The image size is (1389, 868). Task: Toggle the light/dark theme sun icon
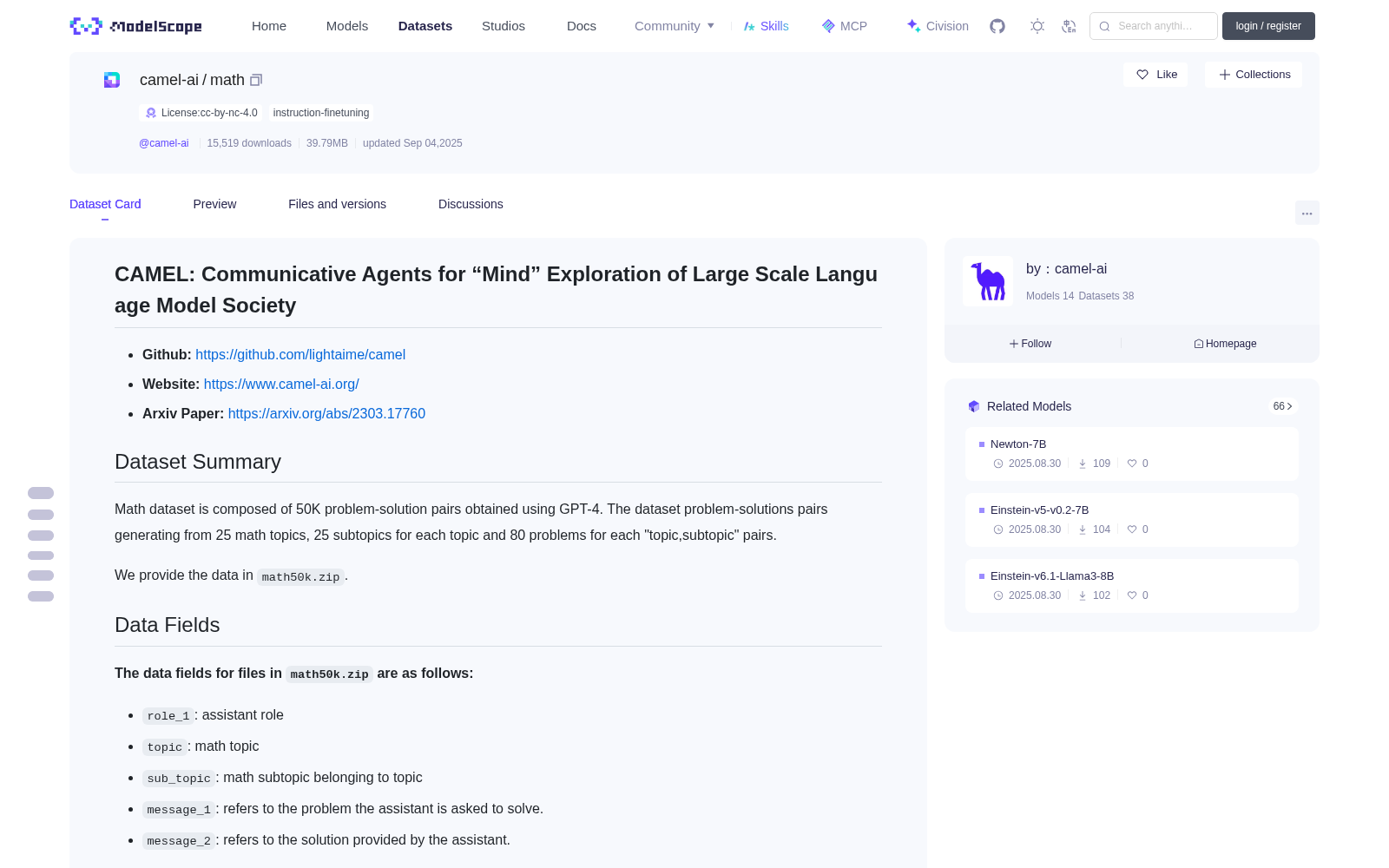1037,26
